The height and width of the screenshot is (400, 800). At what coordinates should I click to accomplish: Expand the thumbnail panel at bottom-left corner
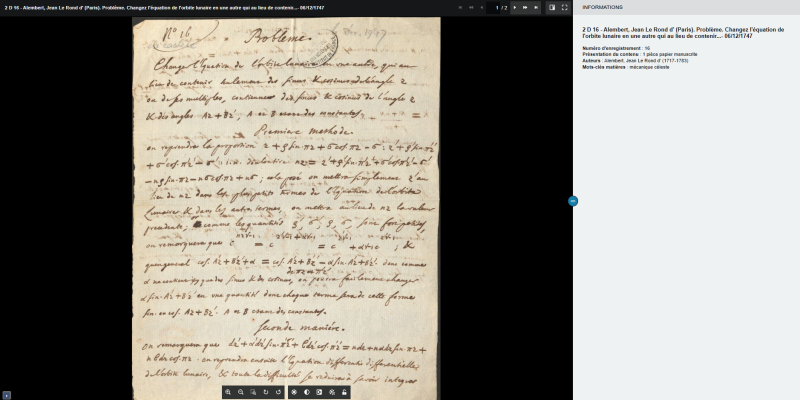[x=6, y=395]
